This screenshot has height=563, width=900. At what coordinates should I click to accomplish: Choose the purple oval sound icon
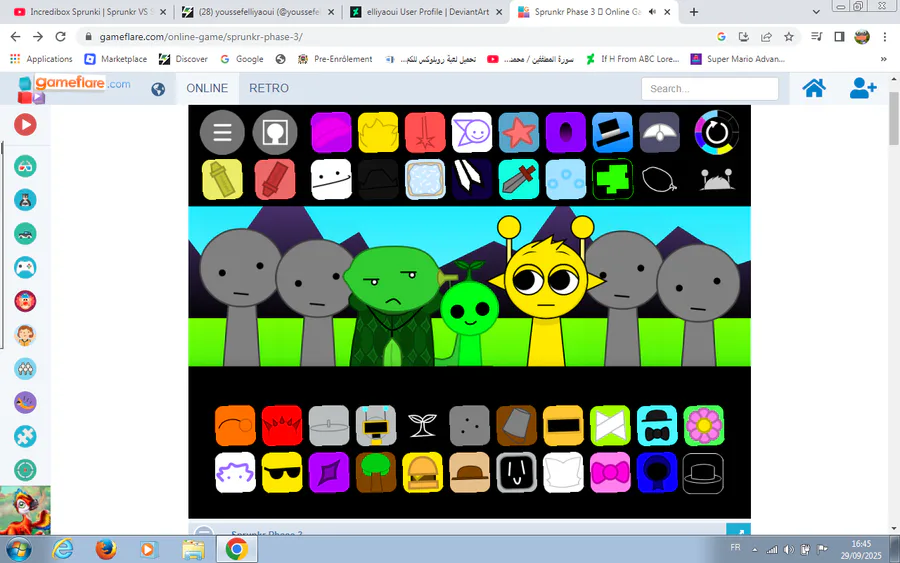[x=566, y=133]
